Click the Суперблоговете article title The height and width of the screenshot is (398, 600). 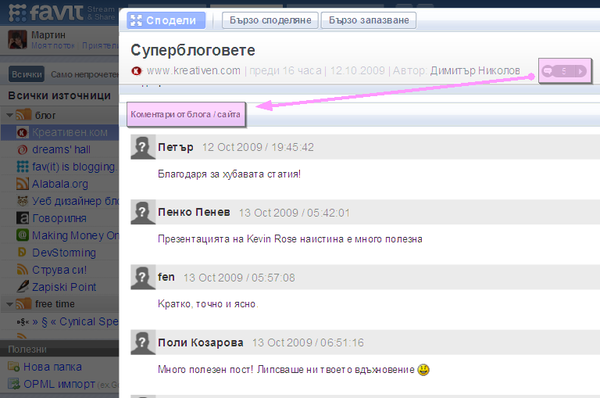[193, 51]
